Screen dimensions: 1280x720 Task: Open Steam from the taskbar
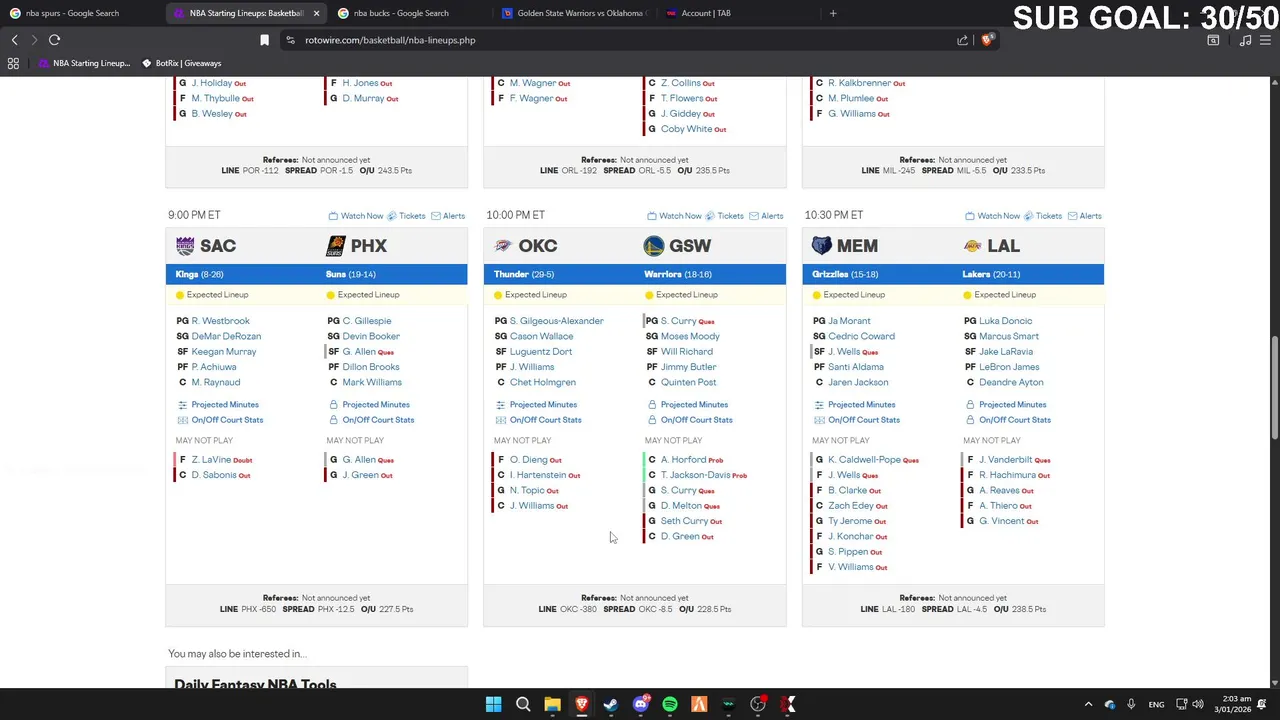click(611, 705)
